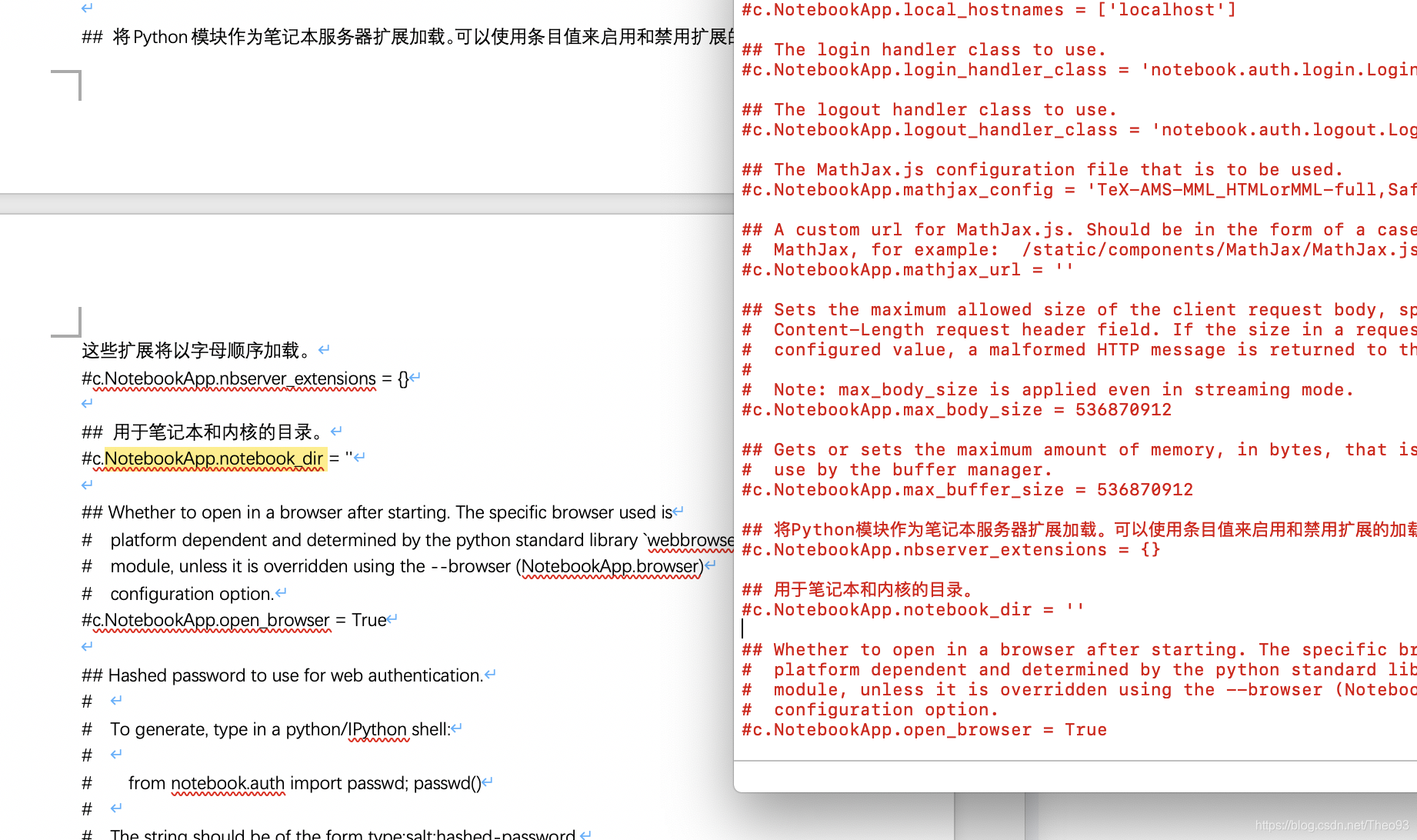The image size is (1417, 840).
Task: Click '## A custom url for MathJax.js' line in editor
Action: click(1079, 230)
